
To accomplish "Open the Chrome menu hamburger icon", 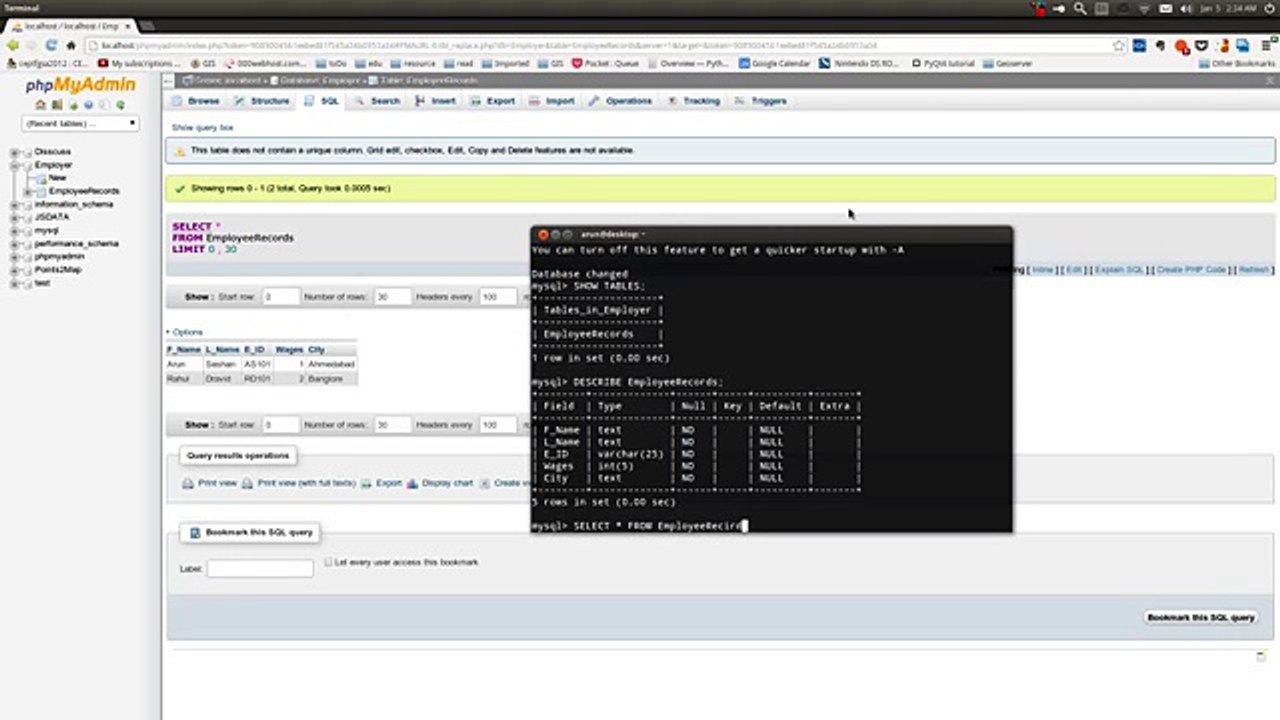I will pyautogui.click(x=1266, y=45).
